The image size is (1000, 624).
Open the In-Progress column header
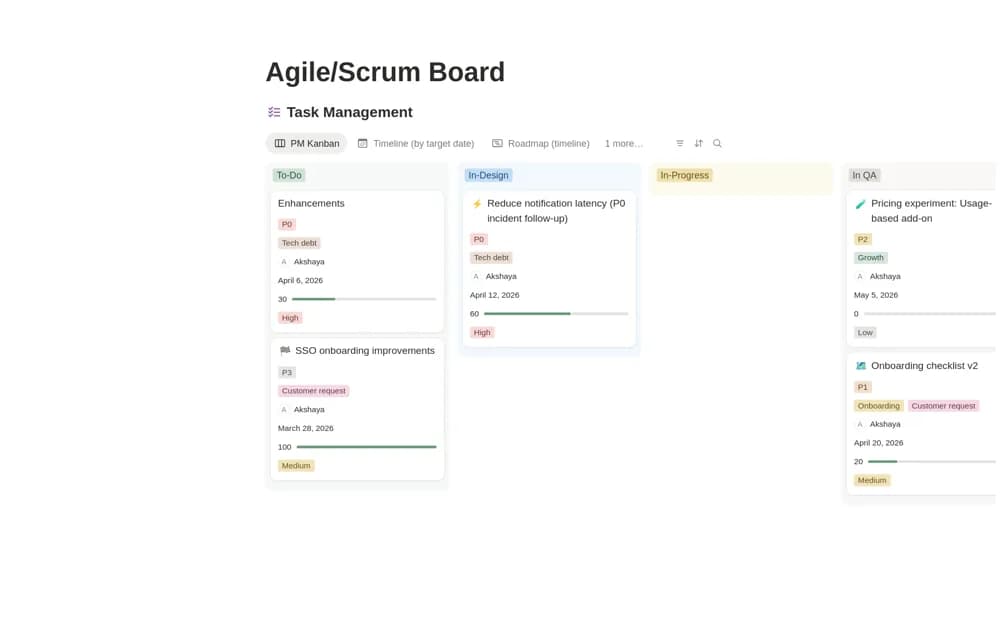click(x=684, y=175)
